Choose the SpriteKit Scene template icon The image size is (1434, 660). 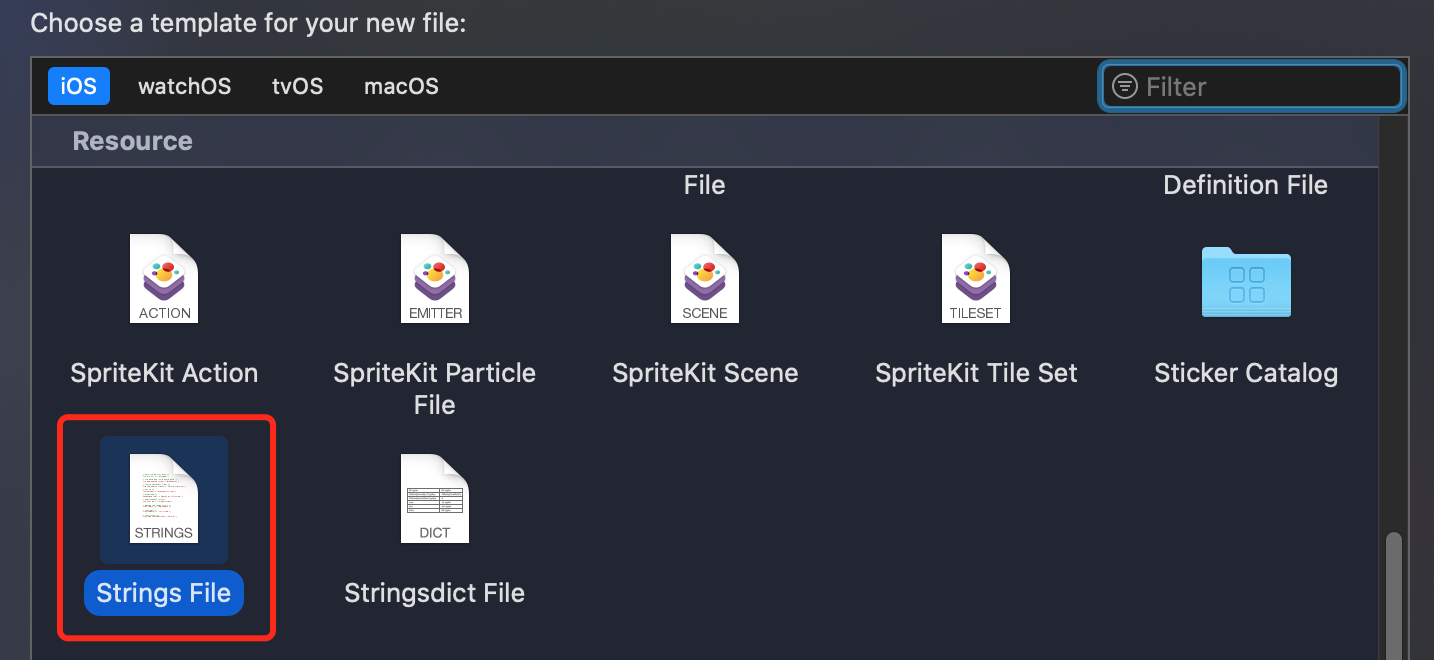point(705,279)
